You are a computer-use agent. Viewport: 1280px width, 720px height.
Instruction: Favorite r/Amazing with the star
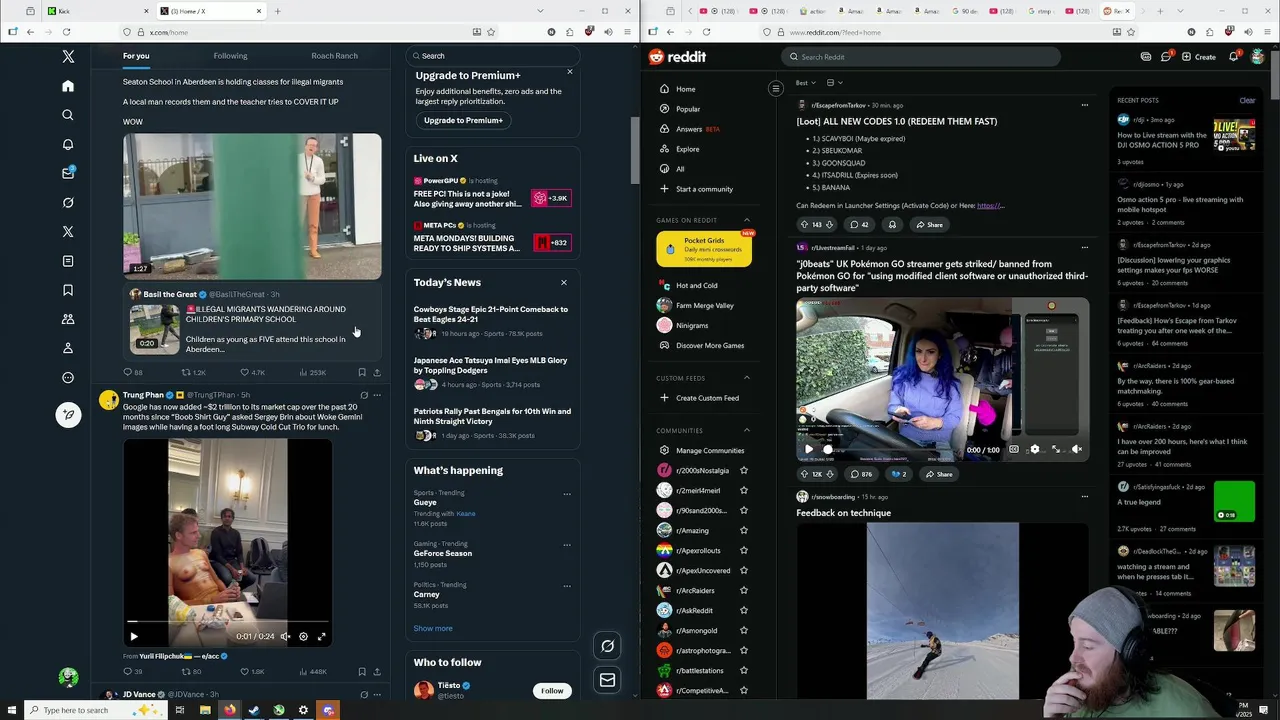pos(743,530)
